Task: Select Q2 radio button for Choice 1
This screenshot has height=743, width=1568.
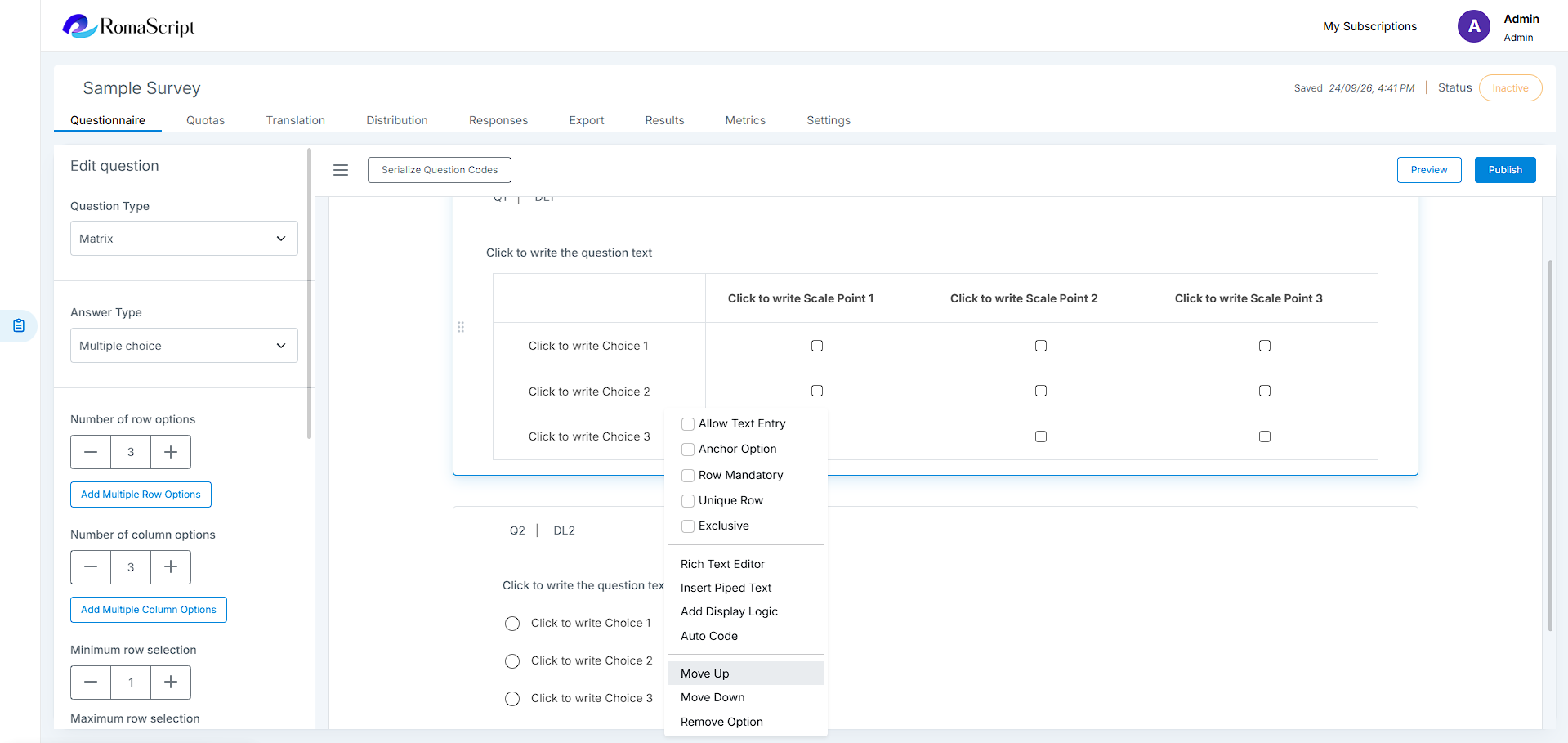Action: (x=512, y=624)
